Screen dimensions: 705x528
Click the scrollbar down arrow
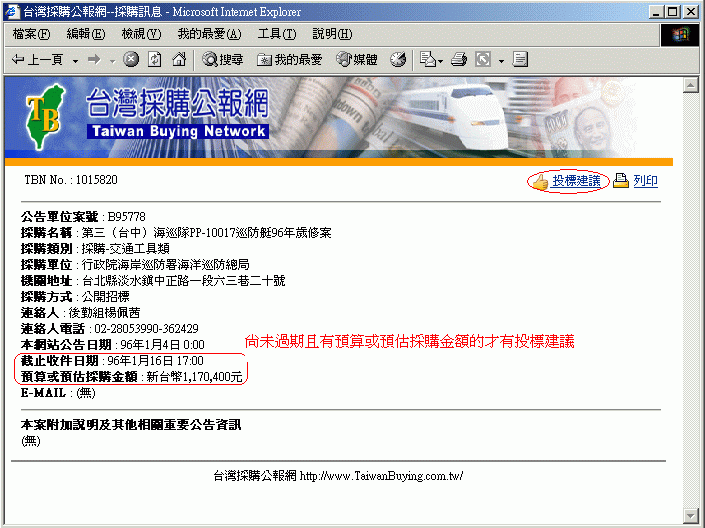tap(690, 515)
